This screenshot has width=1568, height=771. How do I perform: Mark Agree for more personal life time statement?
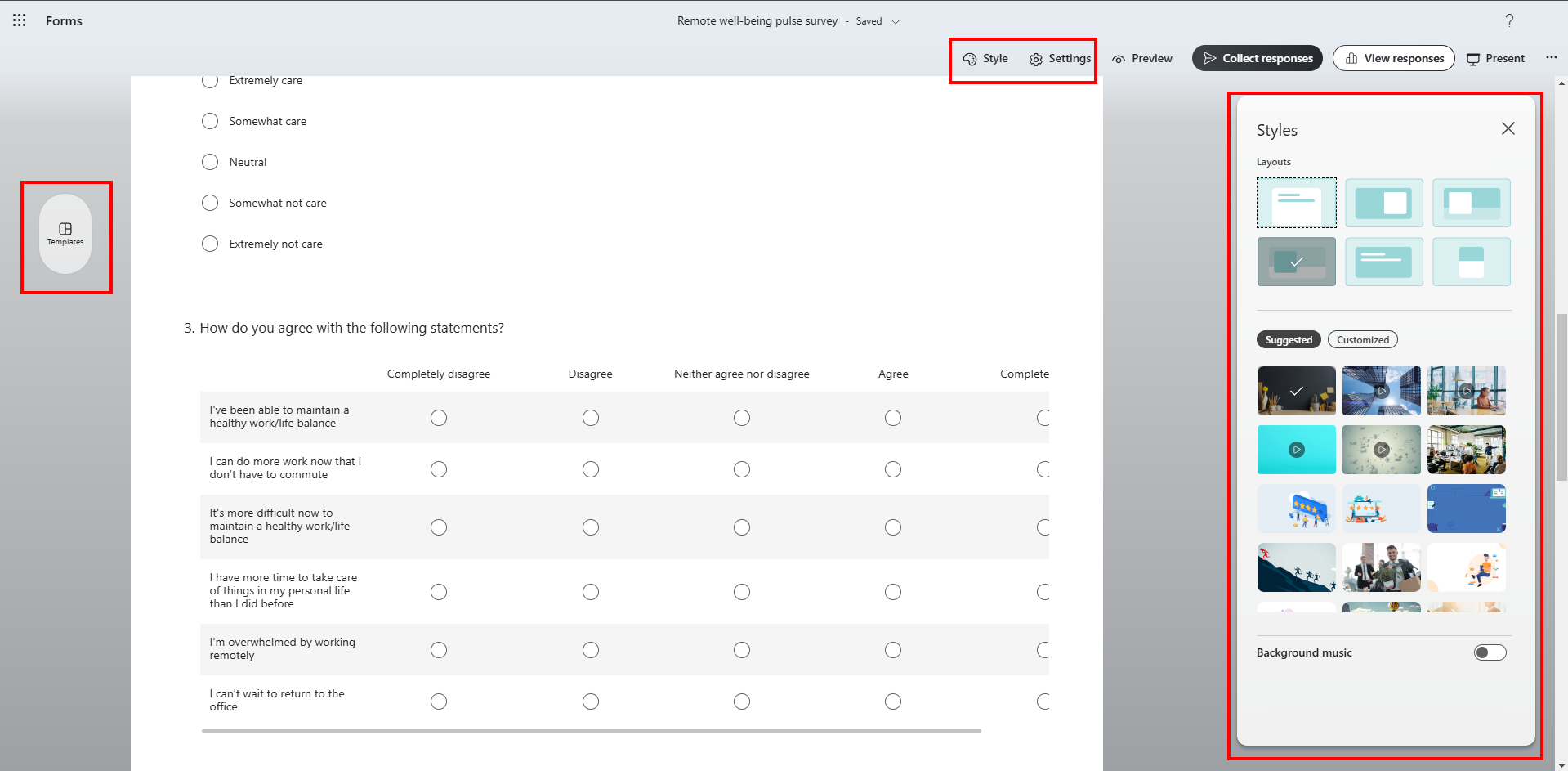(893, 592)
